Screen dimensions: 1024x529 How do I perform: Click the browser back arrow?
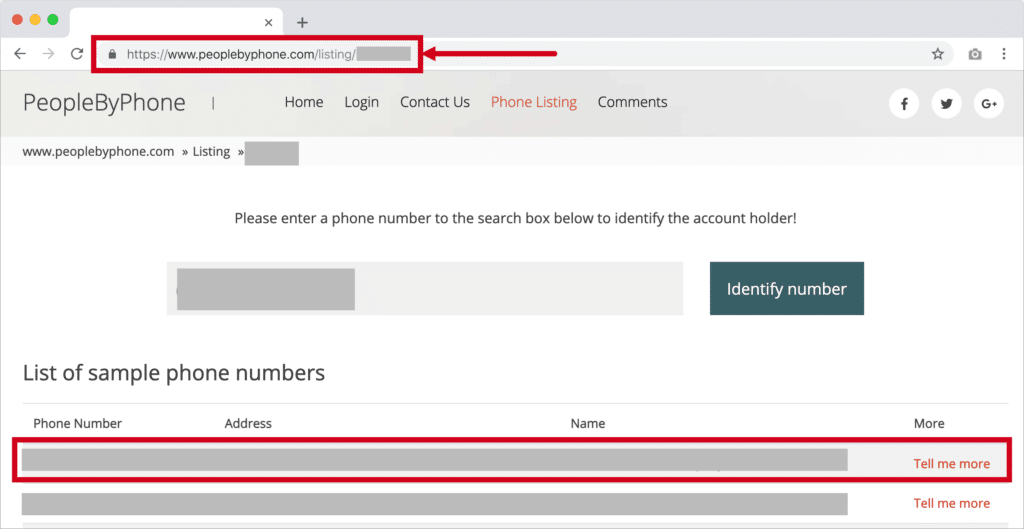click(20, 54)
